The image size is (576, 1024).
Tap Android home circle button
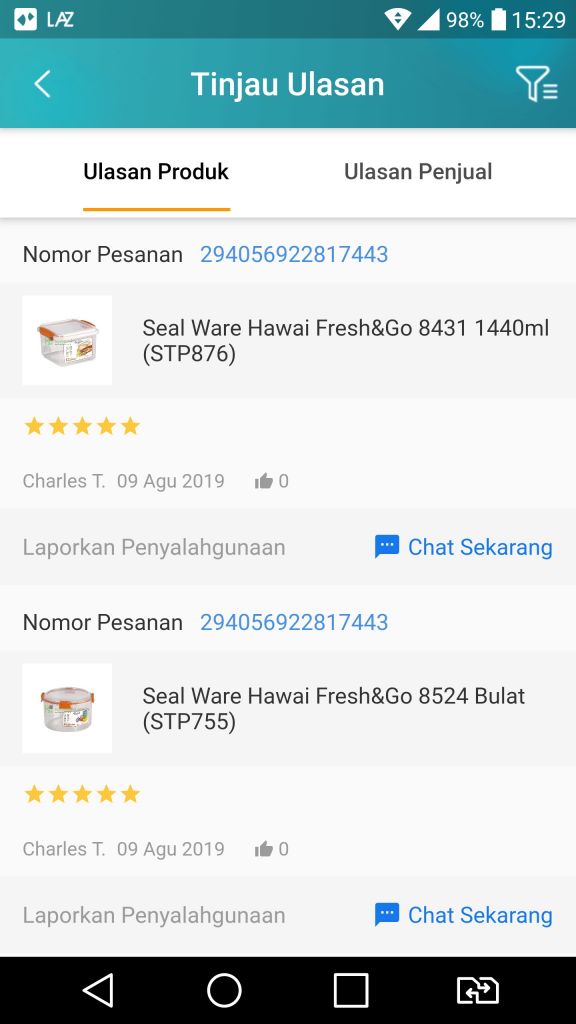pyautogui.click(x=225, y=990)
